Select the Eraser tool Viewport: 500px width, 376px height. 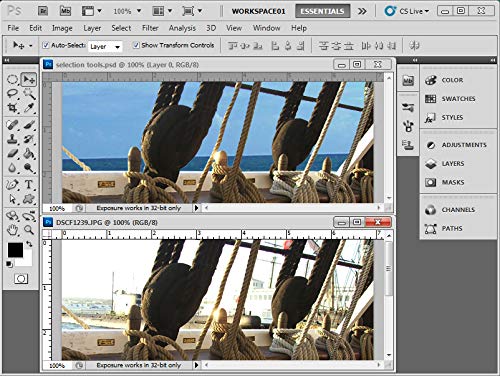(x=12, y=153)
